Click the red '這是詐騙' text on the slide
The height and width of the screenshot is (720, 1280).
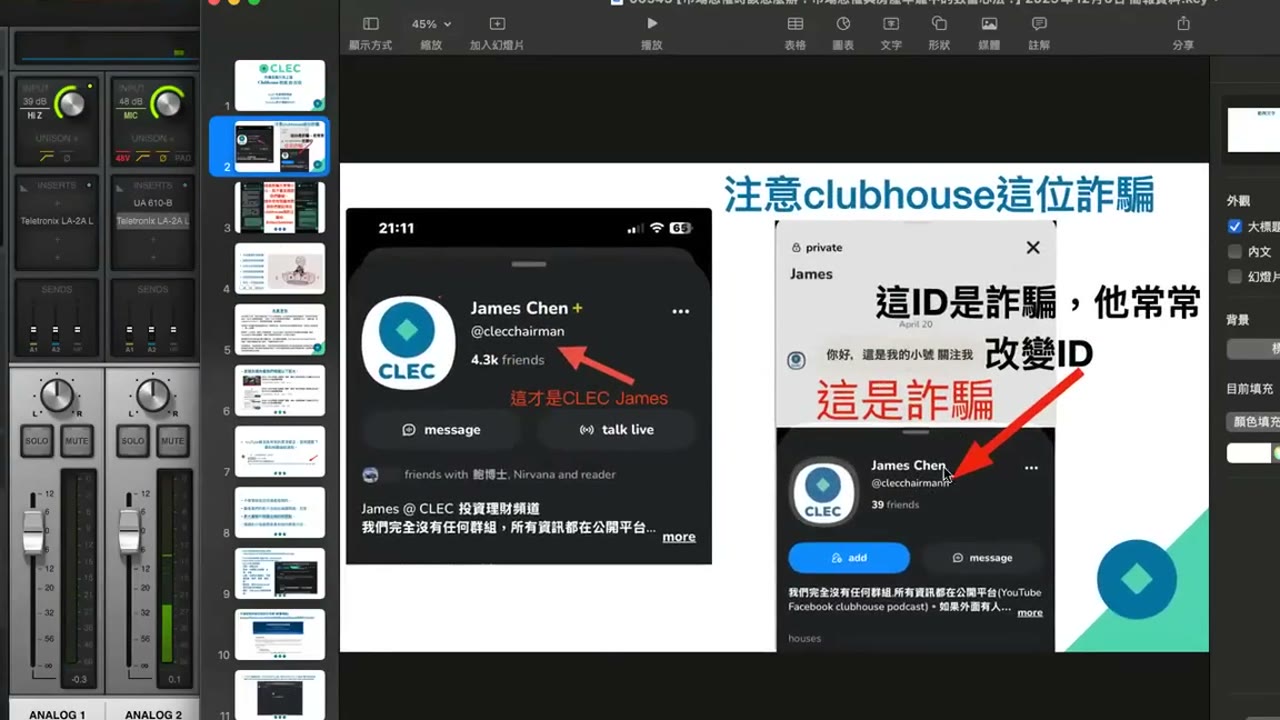[x=905, y=400]
